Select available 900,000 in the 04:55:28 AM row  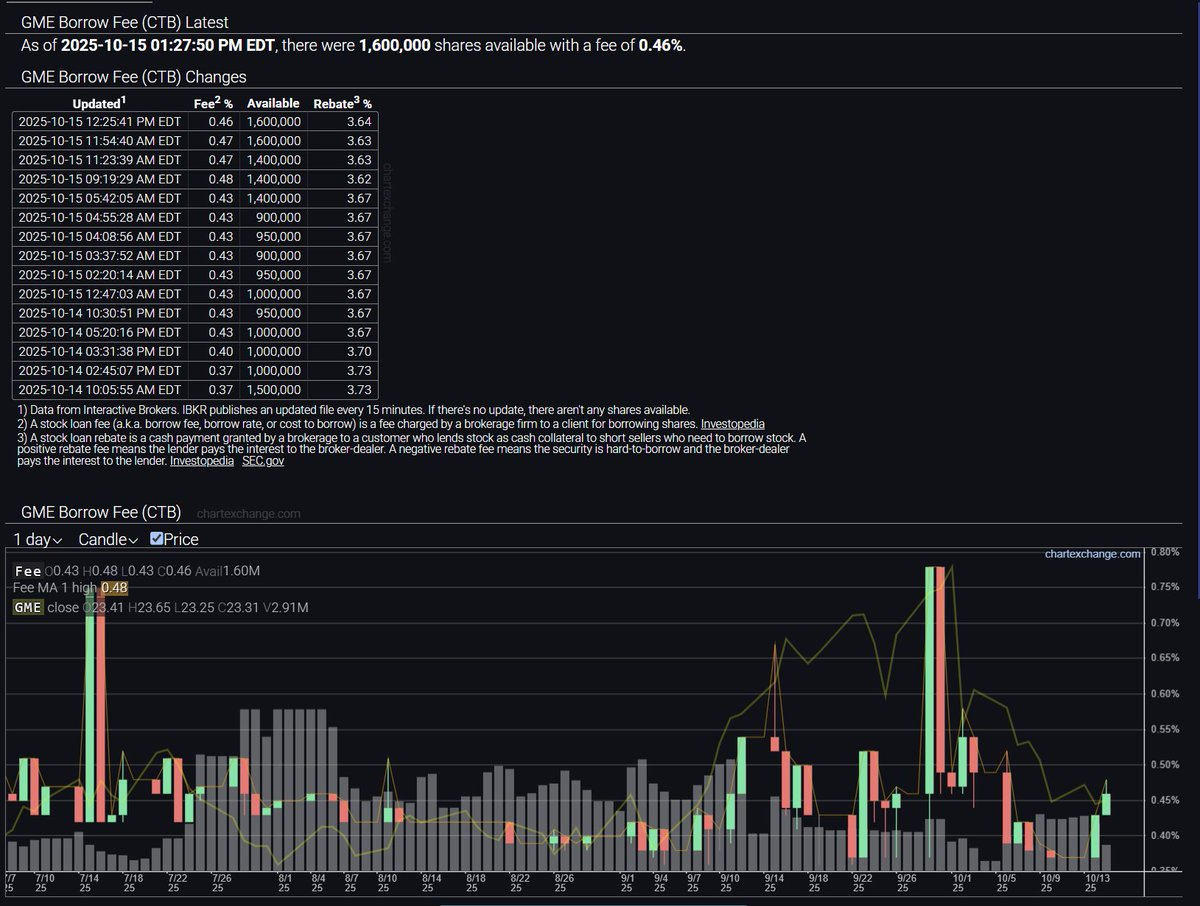tap(279, 217)
